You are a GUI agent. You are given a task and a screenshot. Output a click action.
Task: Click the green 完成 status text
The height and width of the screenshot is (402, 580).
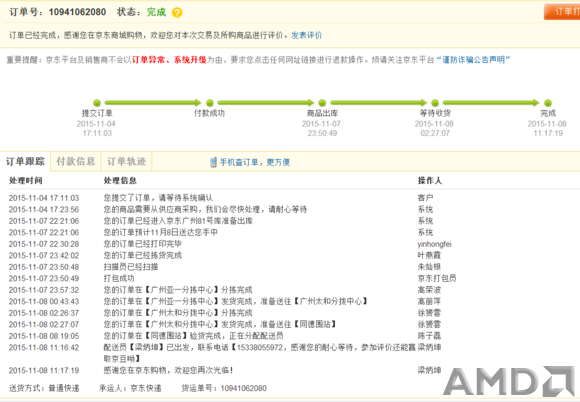point(156,12)
